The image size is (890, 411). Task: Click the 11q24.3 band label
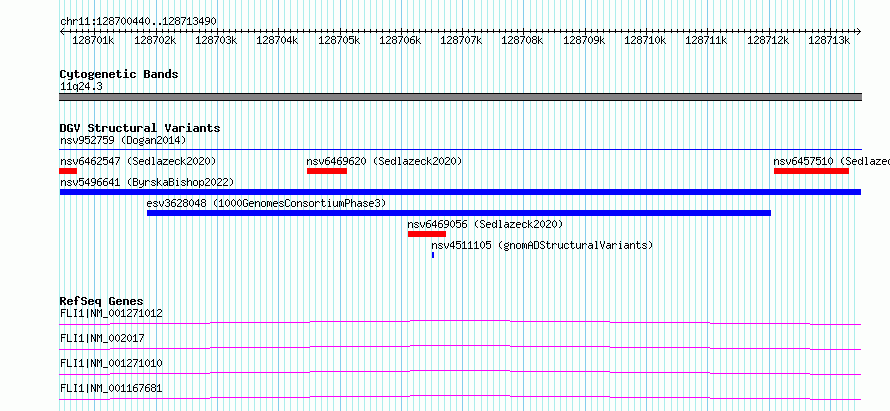click(81, 87)
